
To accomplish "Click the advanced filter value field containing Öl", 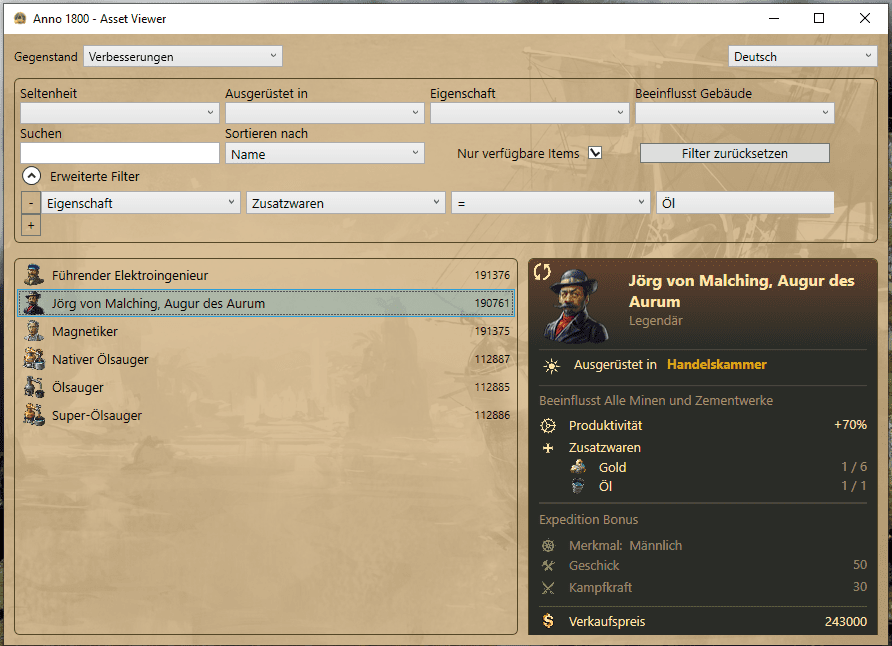I will [745, 203].
